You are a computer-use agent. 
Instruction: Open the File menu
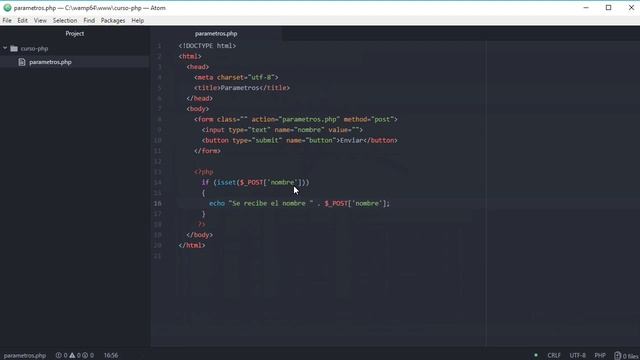coord(7,20)
